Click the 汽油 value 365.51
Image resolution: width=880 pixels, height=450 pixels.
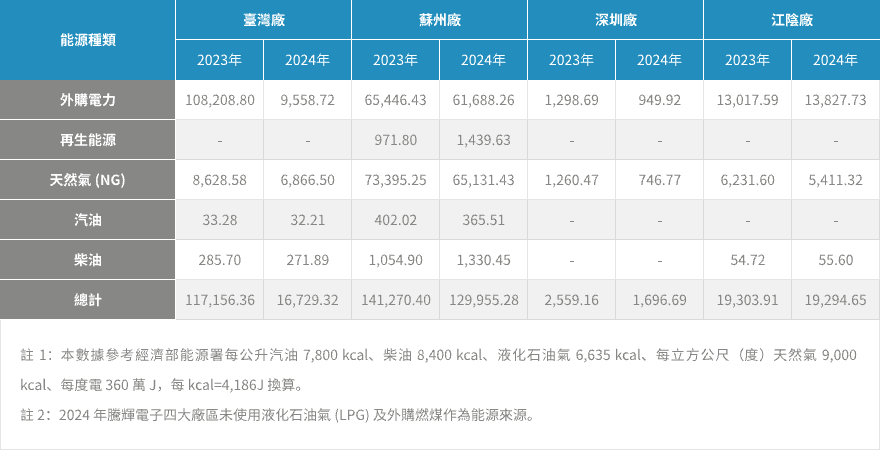(484, 220)
